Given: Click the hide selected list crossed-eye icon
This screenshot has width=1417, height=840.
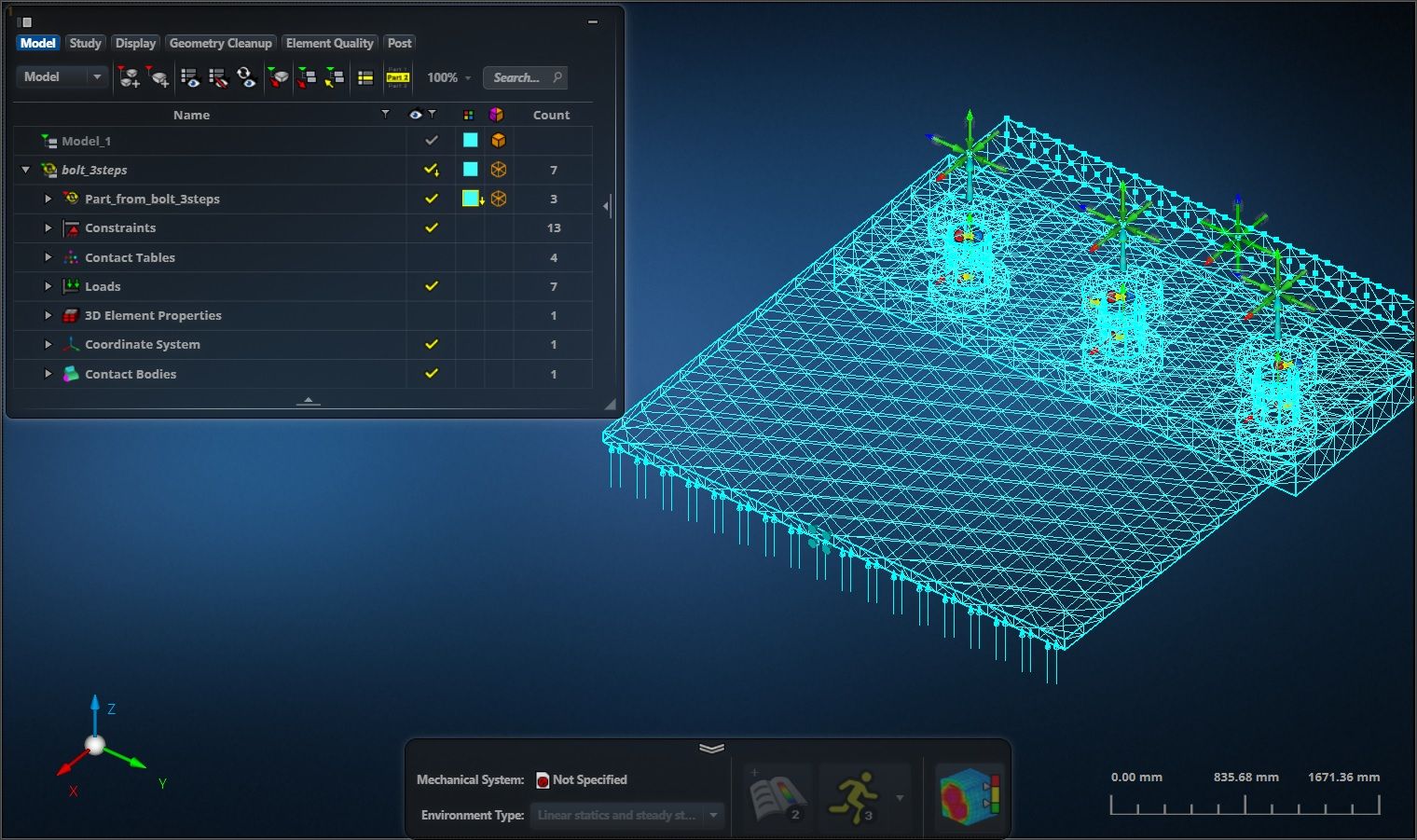Looking at the screenshot, I should click(x=218, y=77).
